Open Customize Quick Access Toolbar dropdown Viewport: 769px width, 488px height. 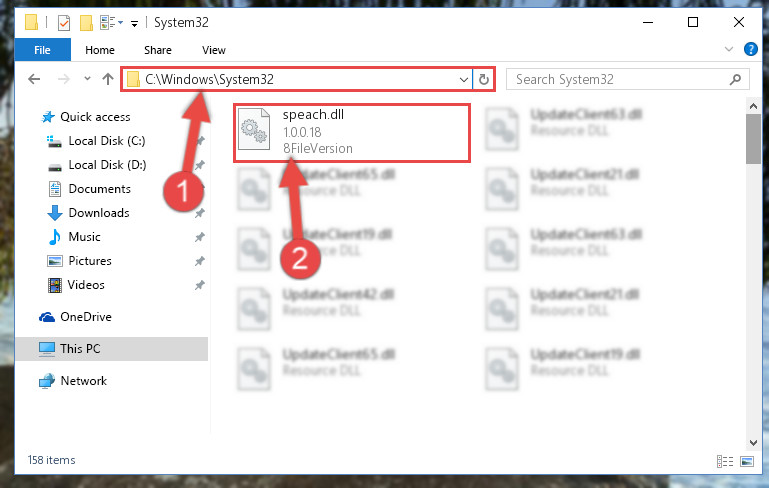point(134,23)
